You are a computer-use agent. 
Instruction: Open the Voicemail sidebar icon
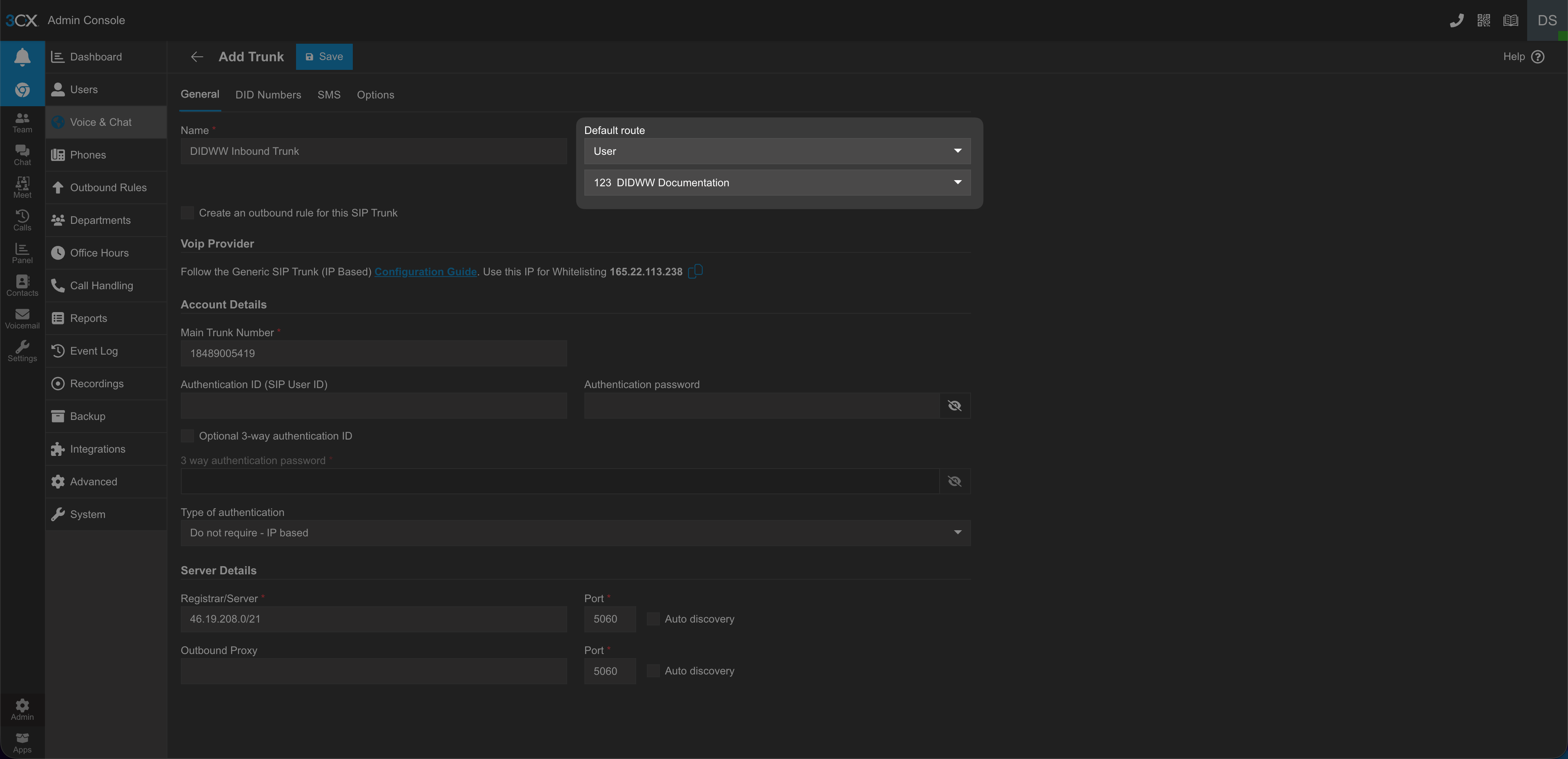22,318
